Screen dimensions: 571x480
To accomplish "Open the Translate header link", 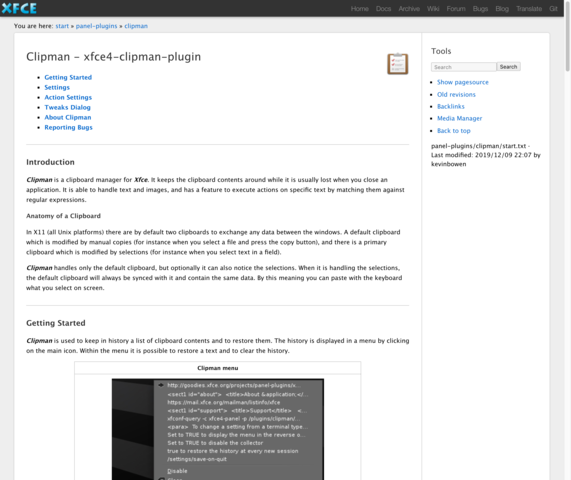I will click(x=529, y=9).
